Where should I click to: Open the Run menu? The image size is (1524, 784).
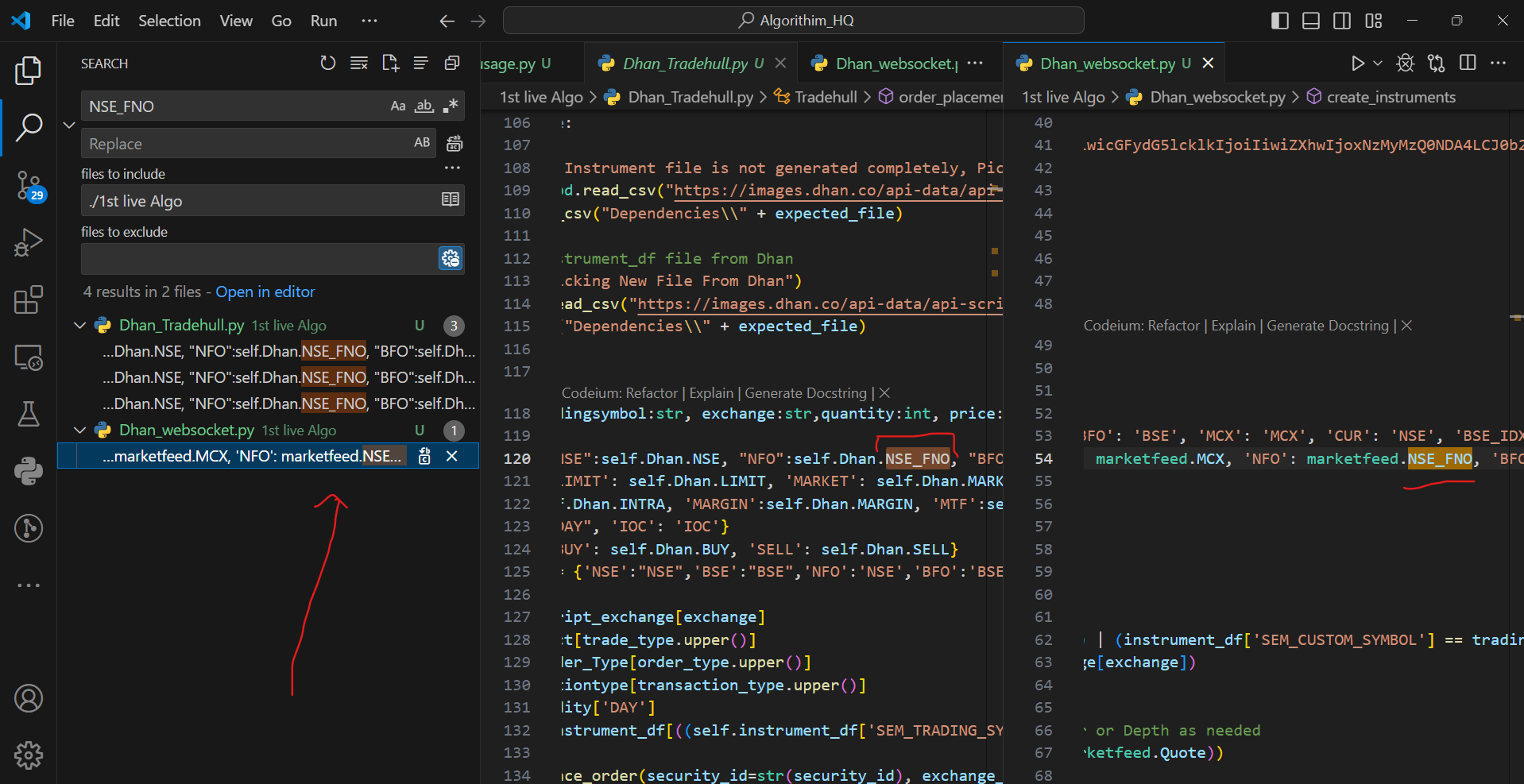[323, 21]
